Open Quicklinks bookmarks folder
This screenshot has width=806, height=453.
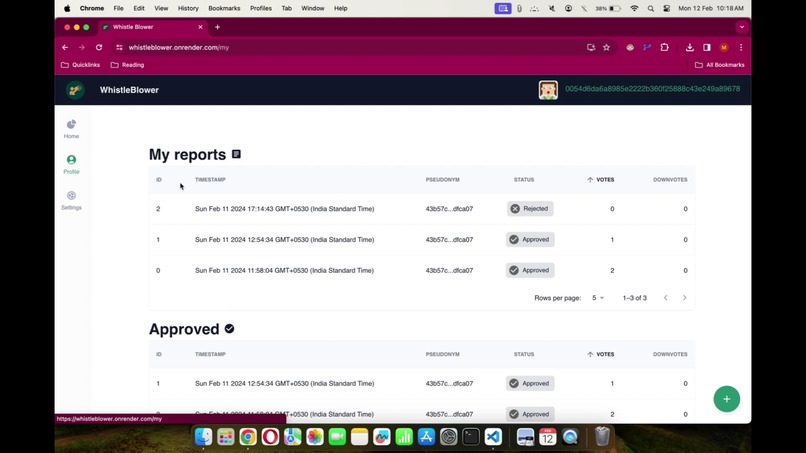click(80, 65)
